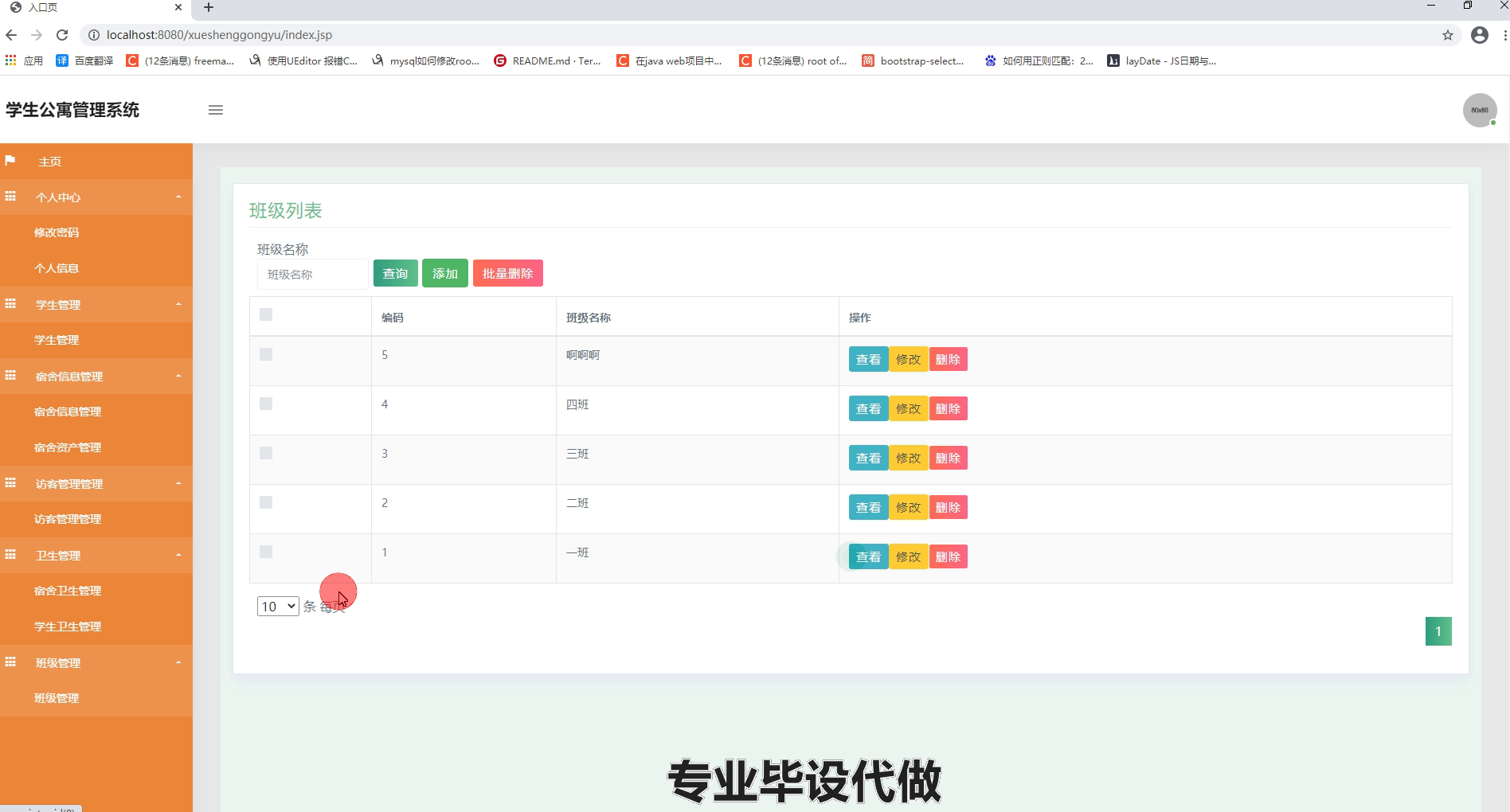
Task: Open the bootstrap-select bookmark
Action: (x=913, y=61)
